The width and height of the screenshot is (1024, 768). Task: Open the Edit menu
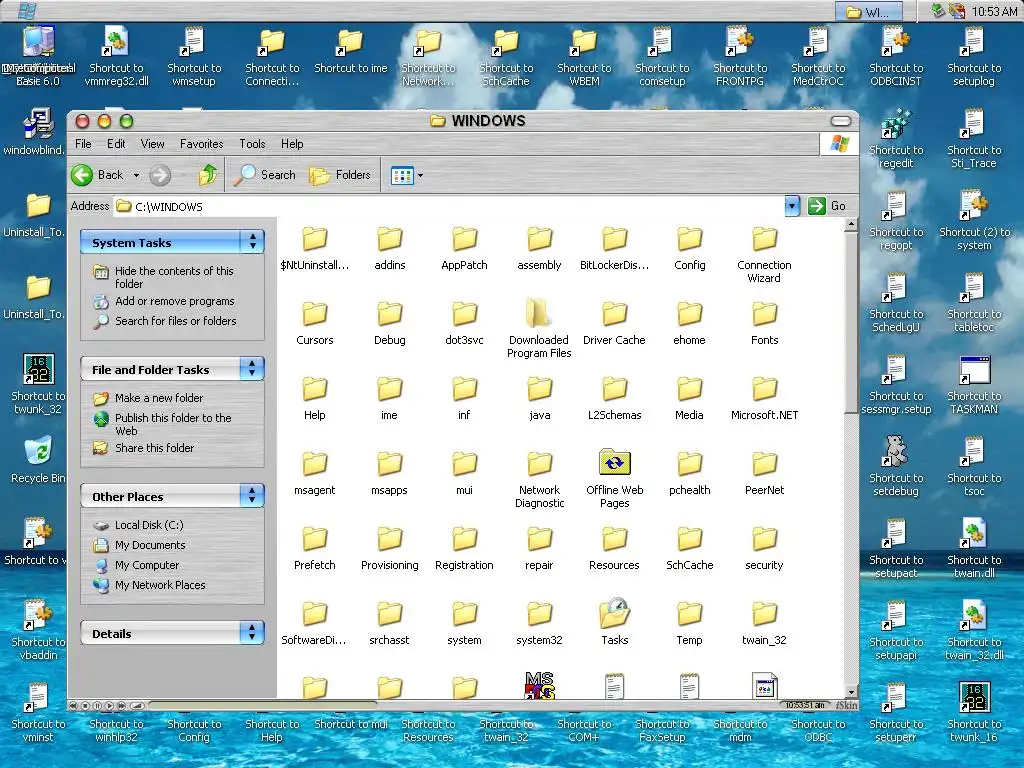click(116, 144)
